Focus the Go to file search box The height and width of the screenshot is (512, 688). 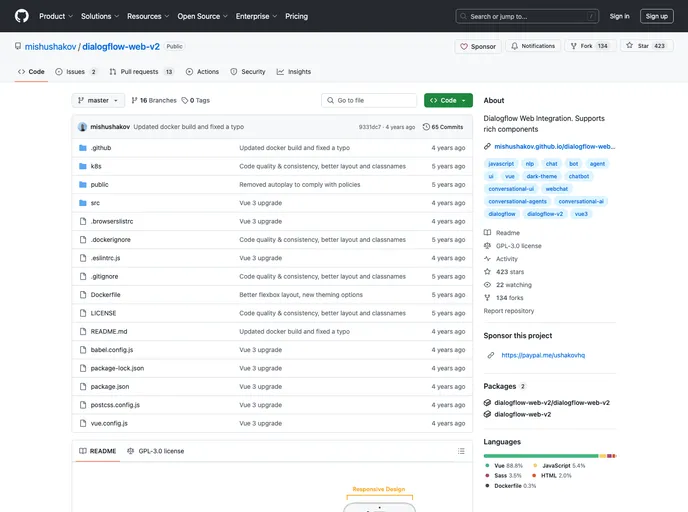pos(369,100)
